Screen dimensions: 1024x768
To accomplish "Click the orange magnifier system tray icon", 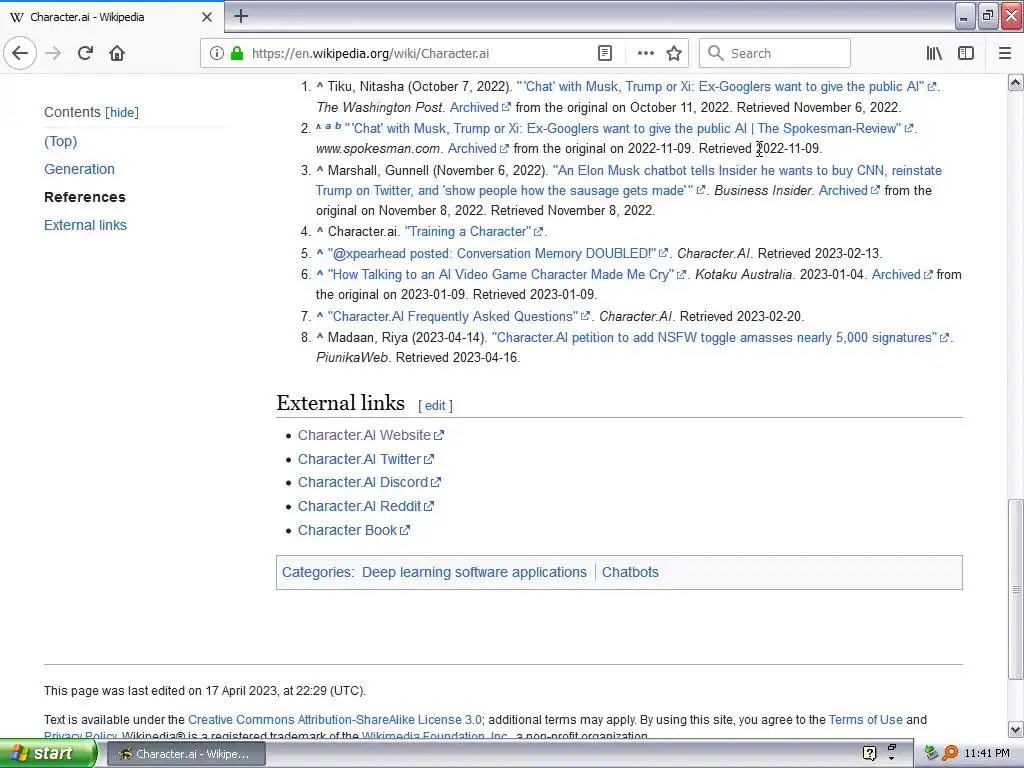I will 950,754.
